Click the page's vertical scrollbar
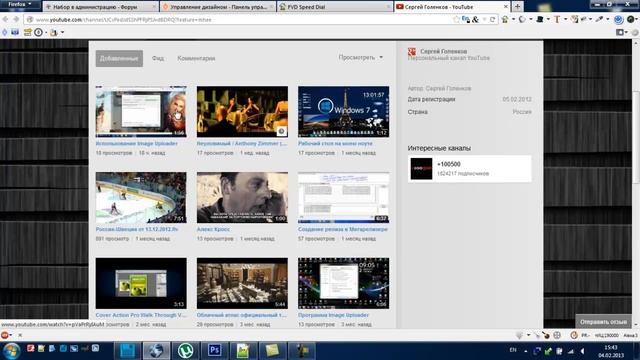640x360 pixels. click(x=636, y=137)
